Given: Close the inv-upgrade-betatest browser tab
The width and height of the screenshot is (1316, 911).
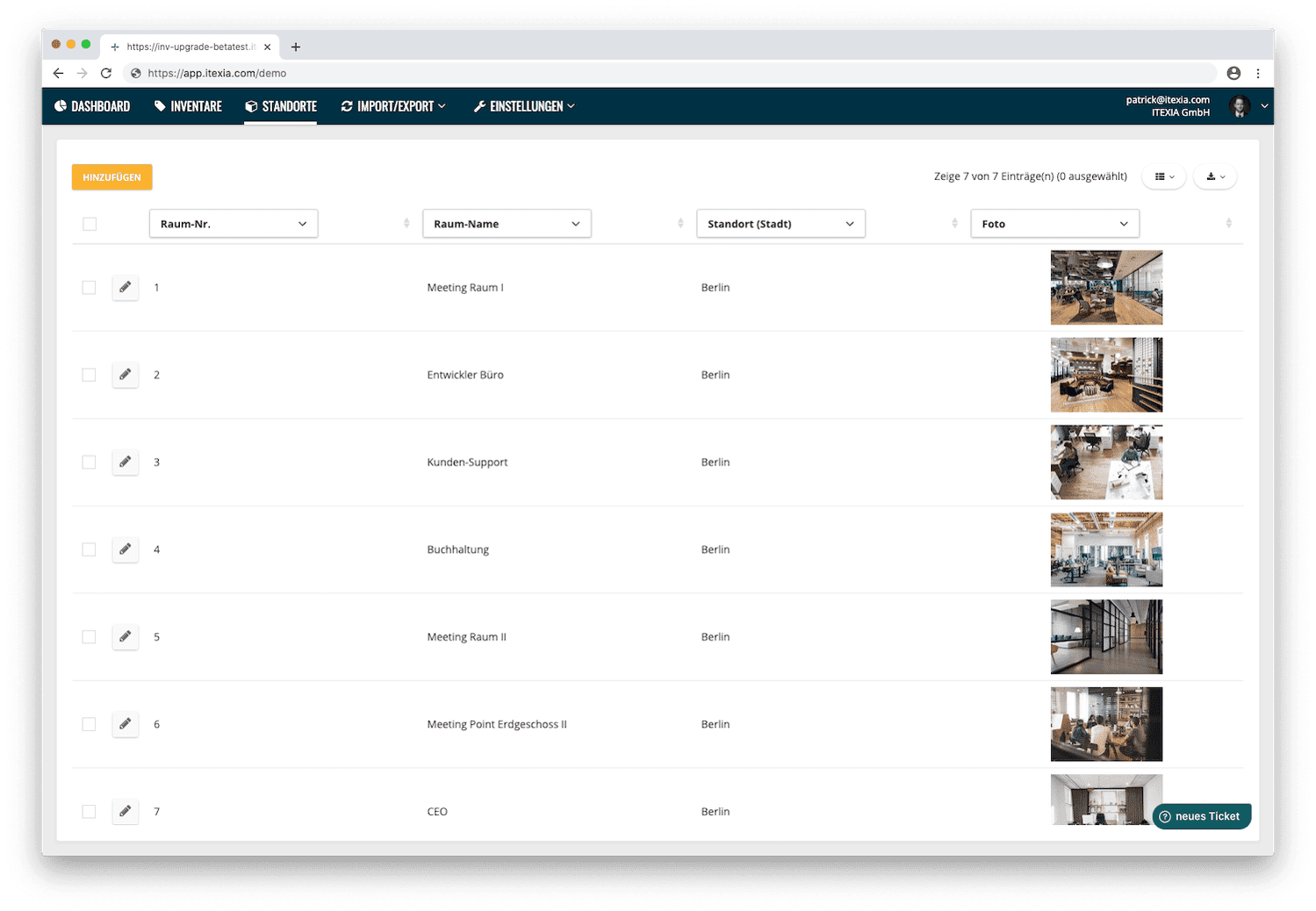Looking at the screenshot, I should tap(268, 47).
